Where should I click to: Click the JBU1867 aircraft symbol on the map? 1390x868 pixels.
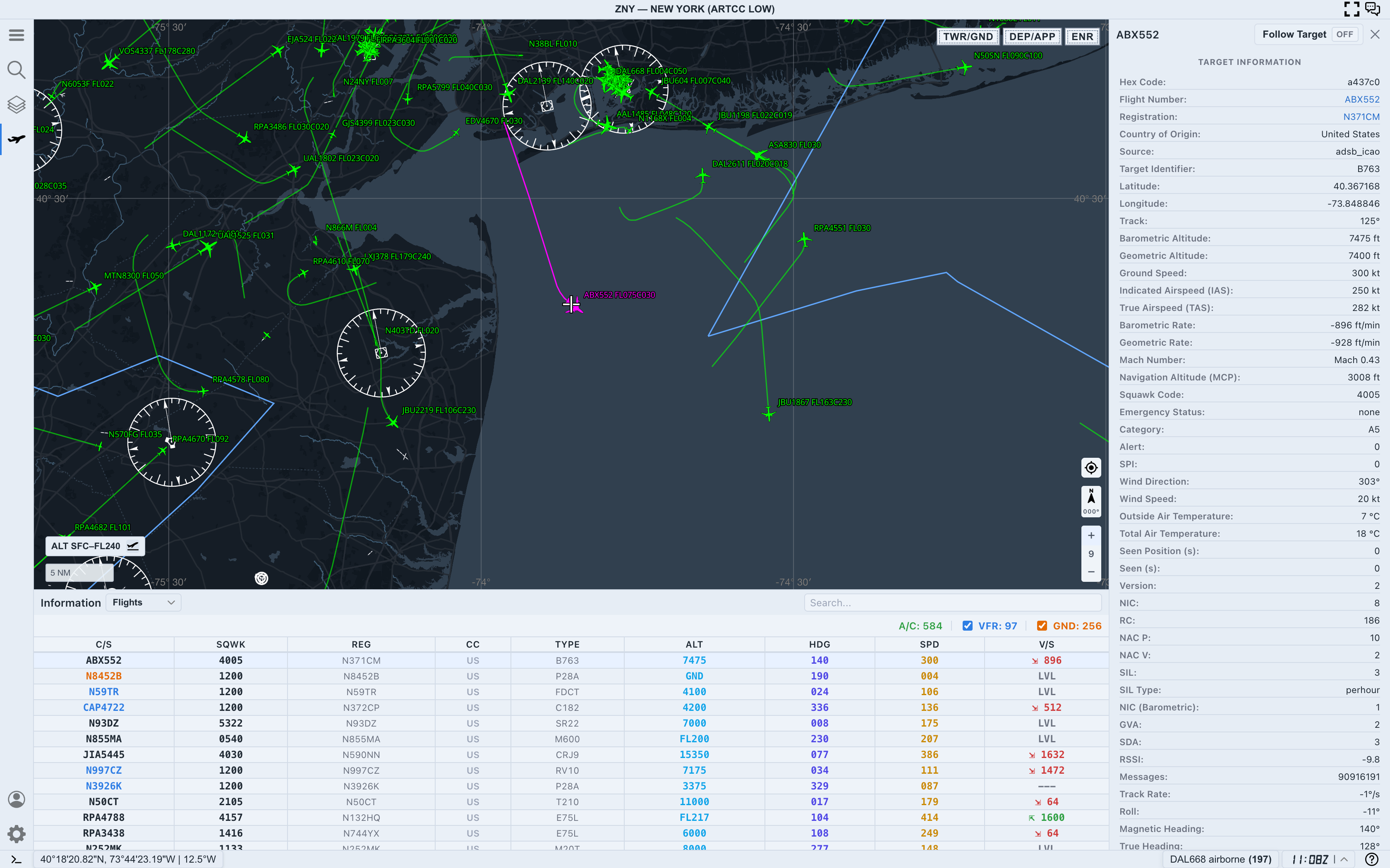(769, 414)
